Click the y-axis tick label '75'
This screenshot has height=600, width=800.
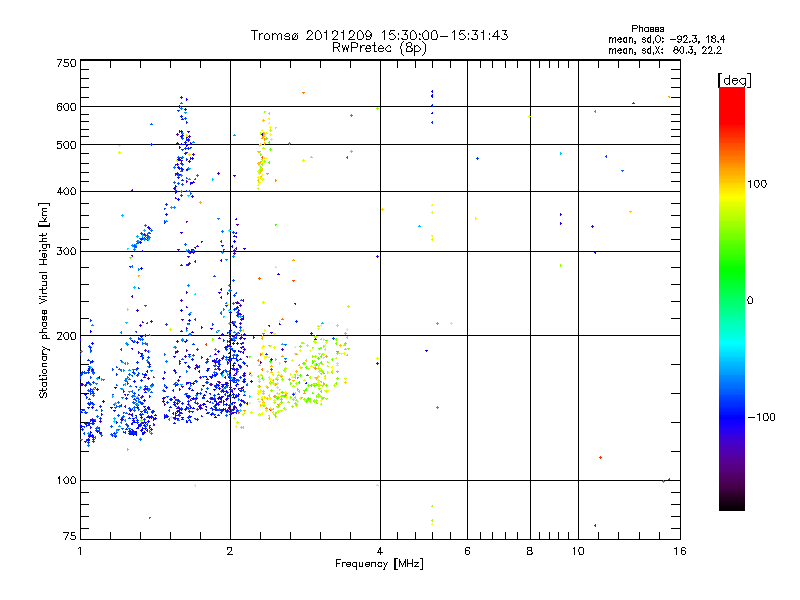pos(70,536)
